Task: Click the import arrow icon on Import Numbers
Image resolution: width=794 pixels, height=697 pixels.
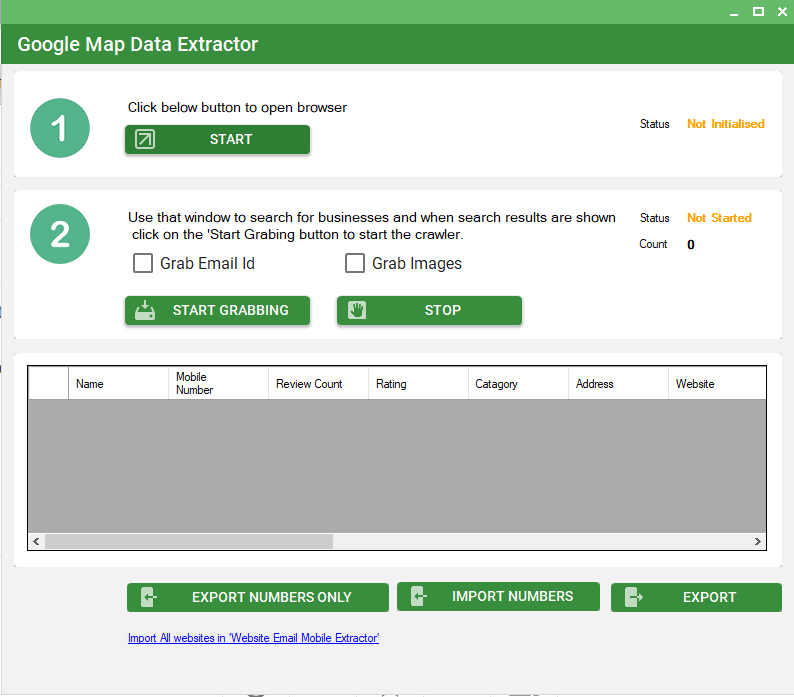Action: tap(419, 596)
